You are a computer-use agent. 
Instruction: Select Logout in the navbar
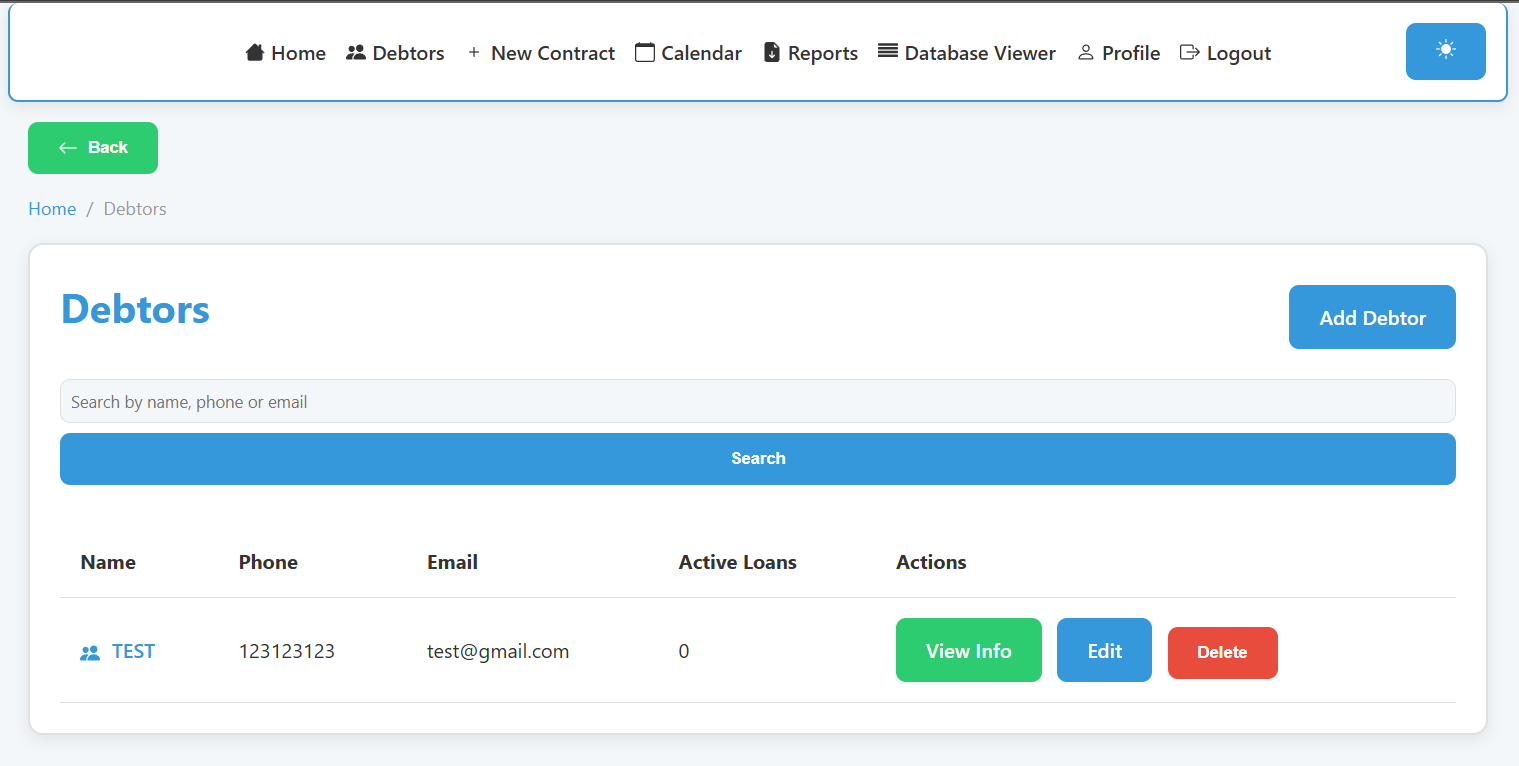click(1226, 53)
